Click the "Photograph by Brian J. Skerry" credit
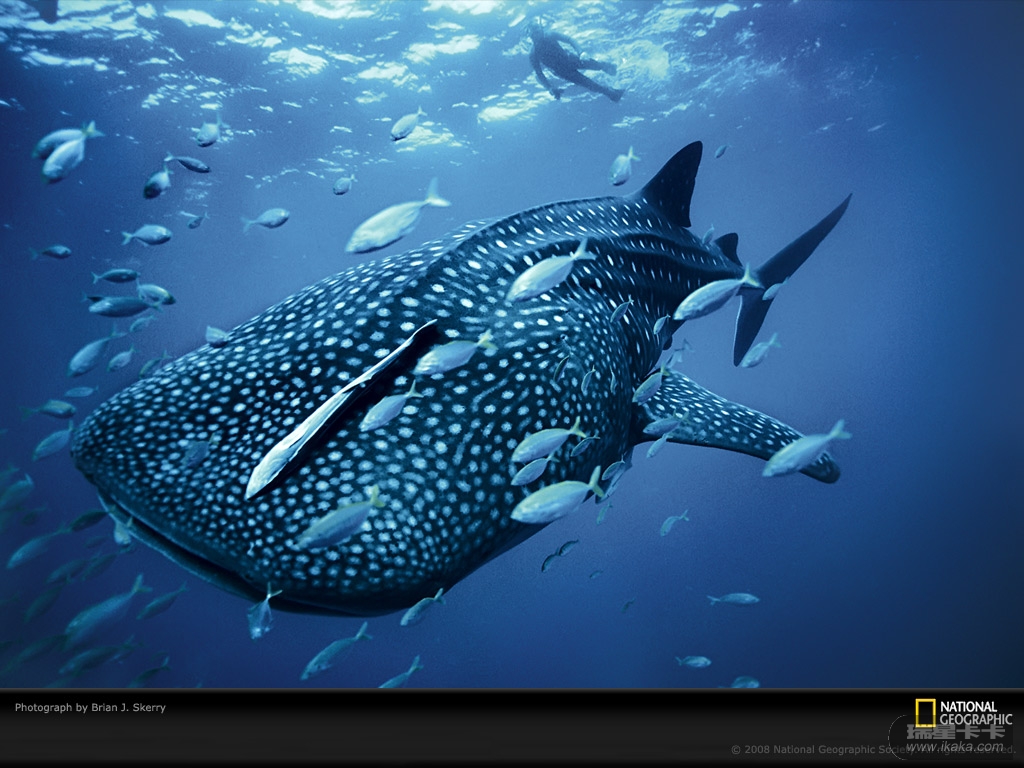The width and height of the screenshot is (1024, 768). (90, 708)
